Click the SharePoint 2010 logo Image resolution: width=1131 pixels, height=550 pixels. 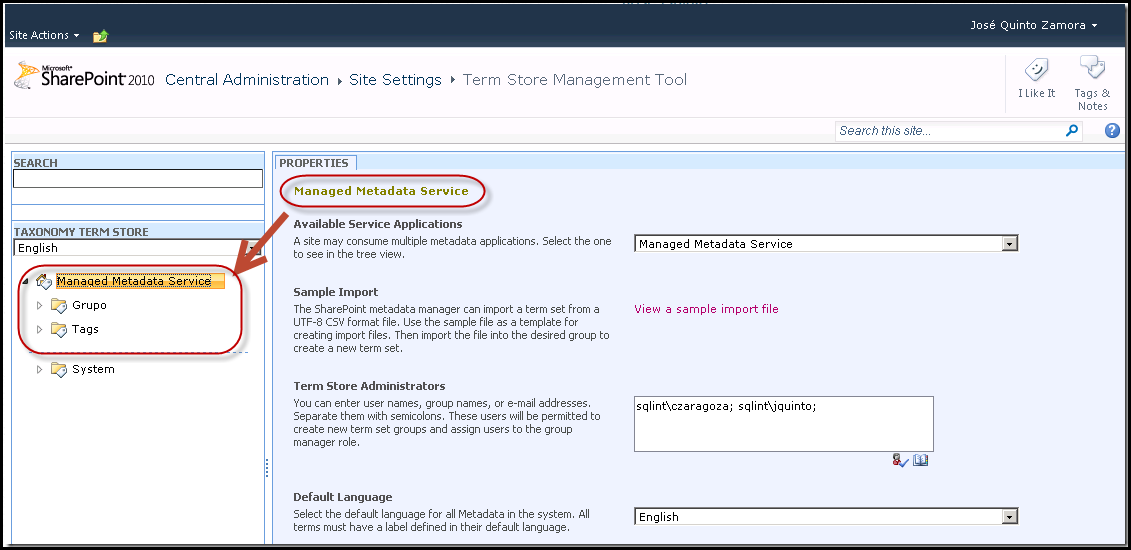[x=84, y=76]
